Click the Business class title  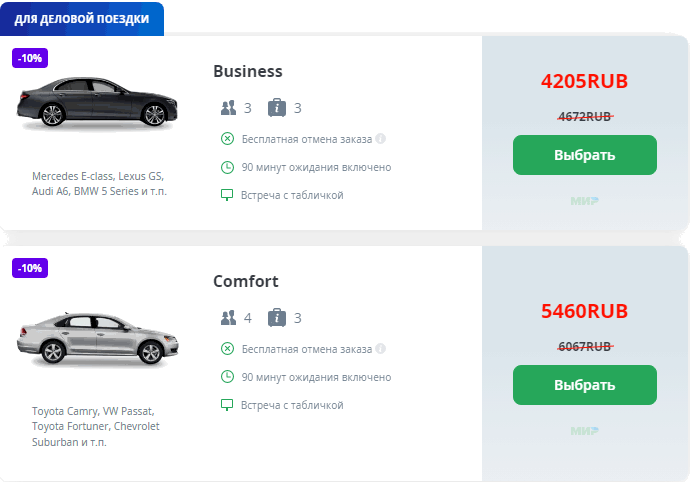pyautogui.click(x=248, y=71)
